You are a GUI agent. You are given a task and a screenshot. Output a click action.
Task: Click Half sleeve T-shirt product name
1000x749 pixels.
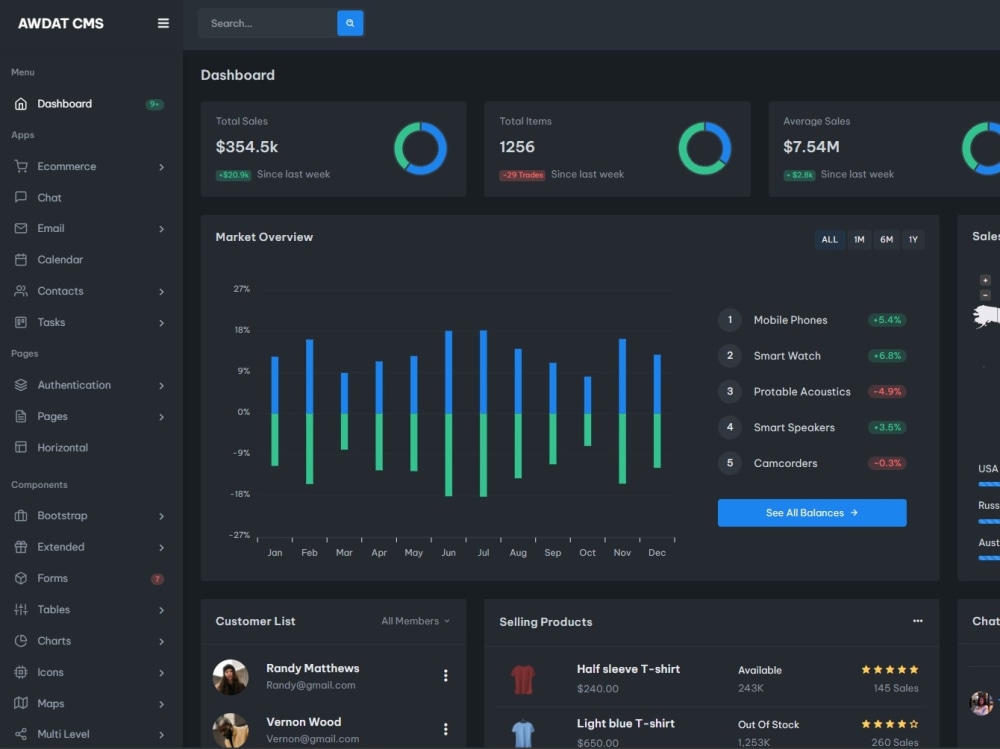628,669
